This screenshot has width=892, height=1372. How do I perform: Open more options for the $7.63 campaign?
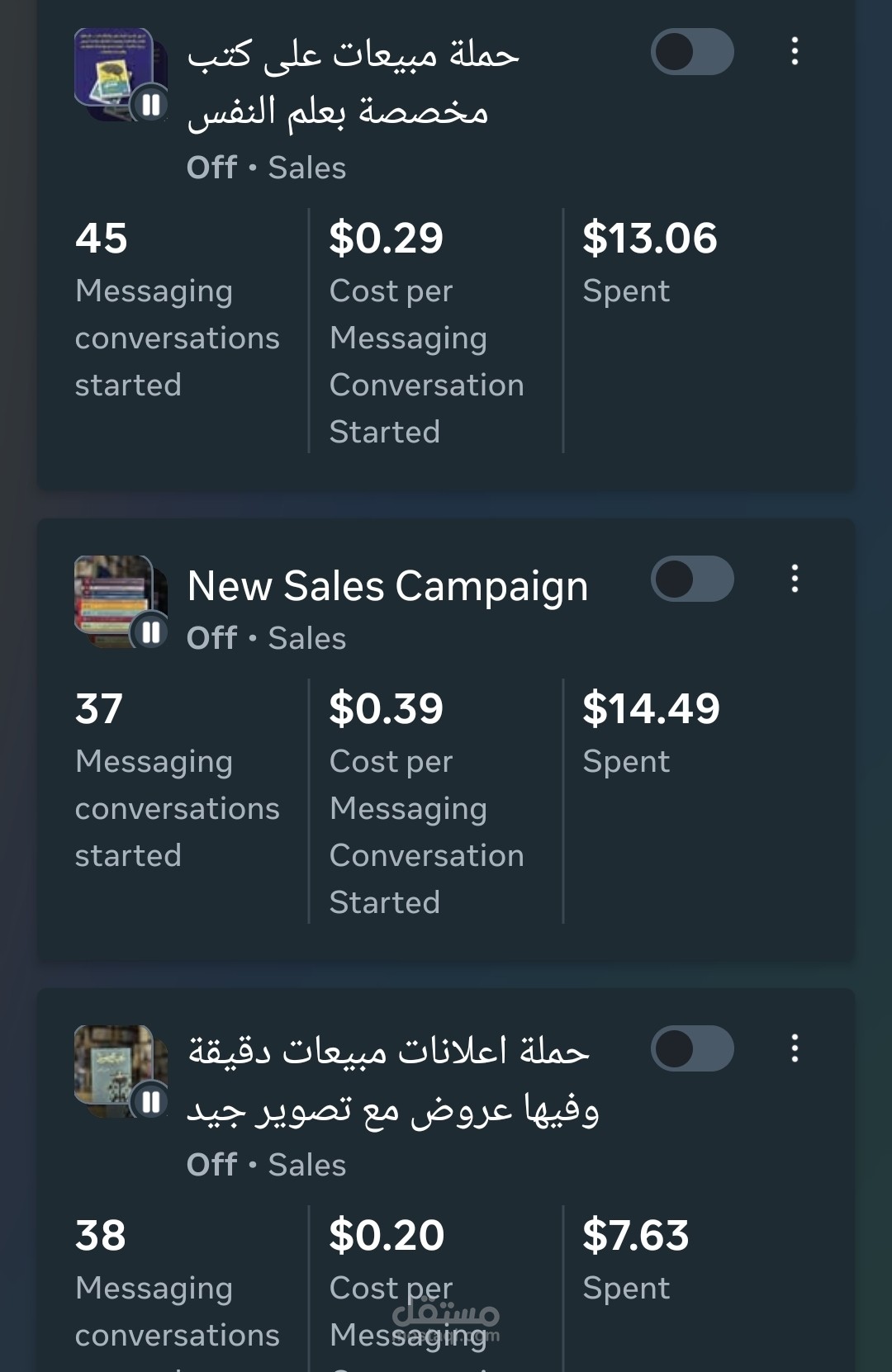[795, 1048]
